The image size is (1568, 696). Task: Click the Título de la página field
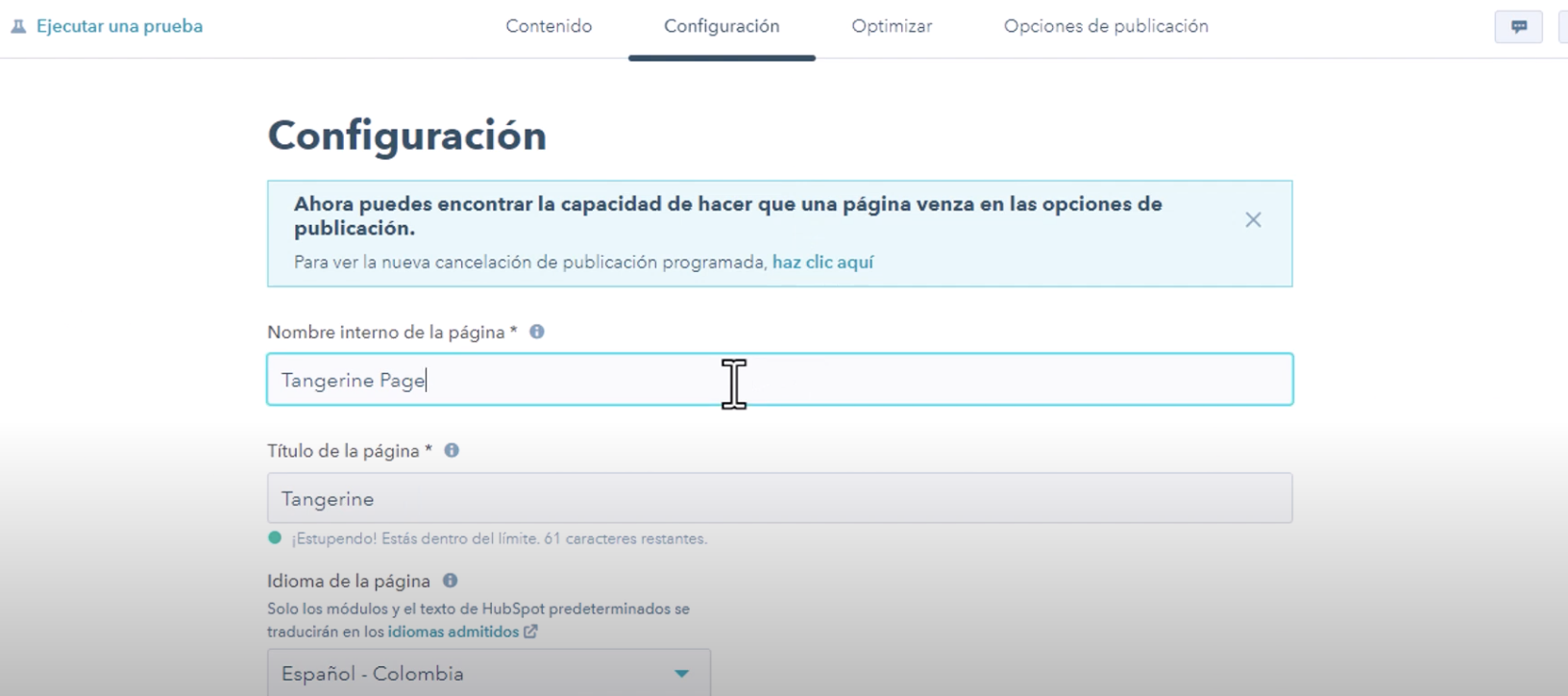pyautogui.click(x=779, y=498)
